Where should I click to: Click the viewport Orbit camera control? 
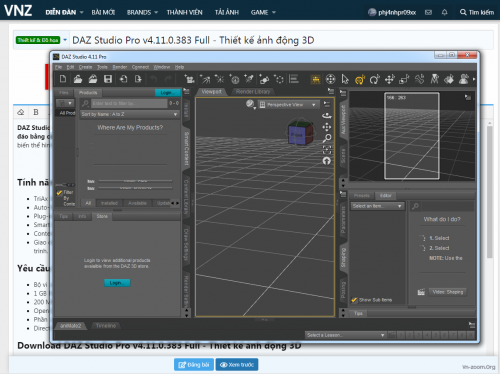coord(327,116)
